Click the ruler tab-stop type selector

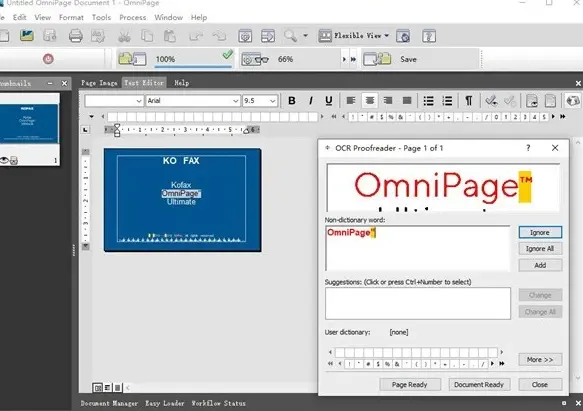click(86, 130)
